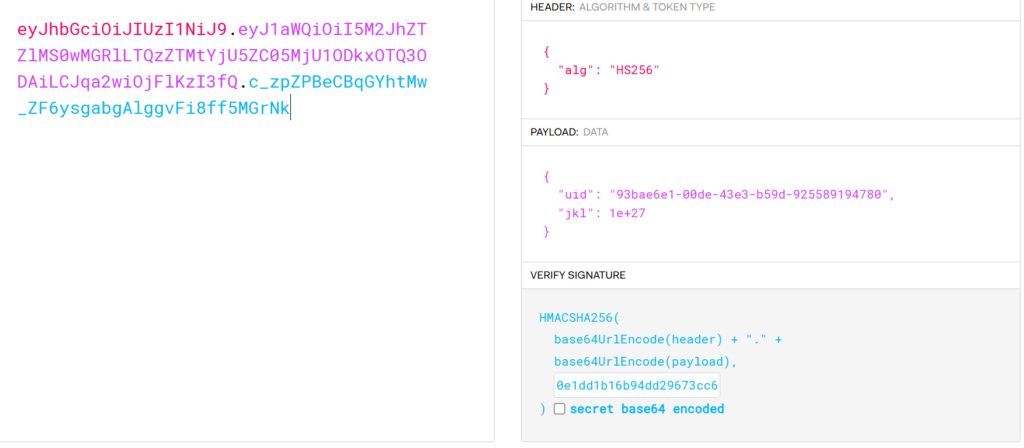Click the HMACSHA256( function text
Image resolution: width=1024 pixels, height=448 pixels.
click(579, 318)
